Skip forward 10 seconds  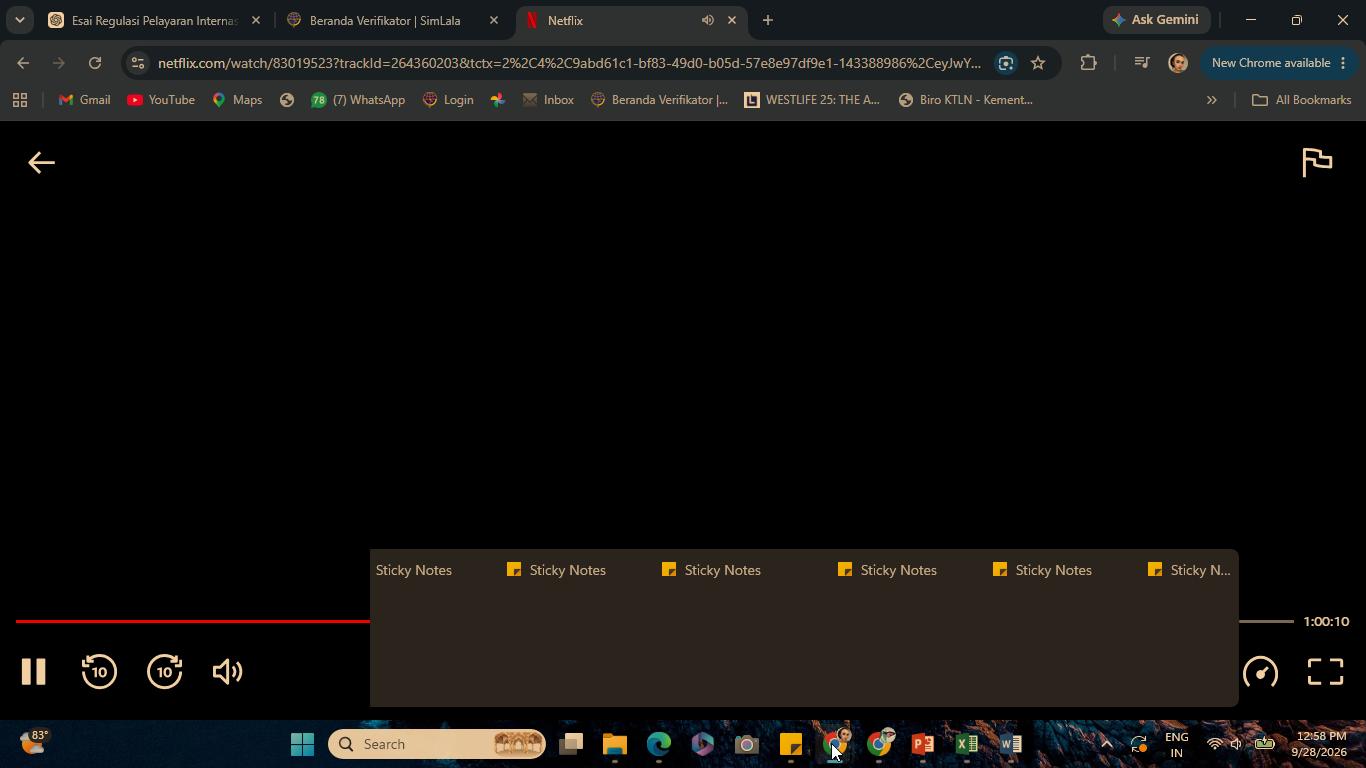[165, 672]
